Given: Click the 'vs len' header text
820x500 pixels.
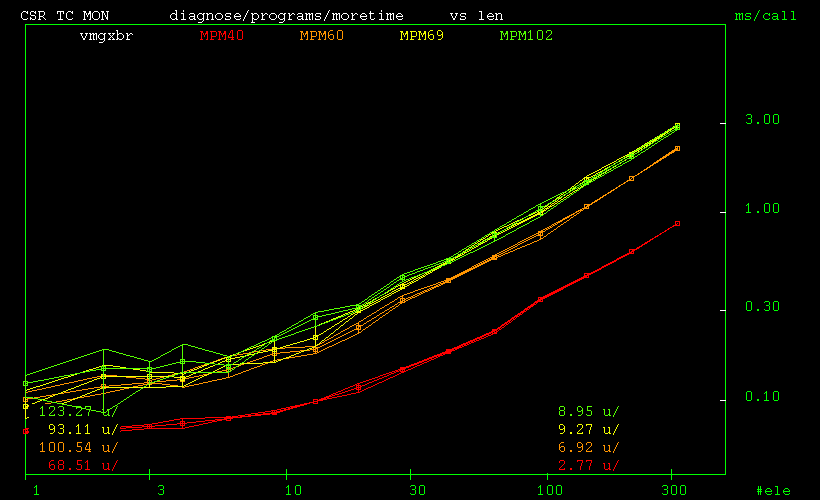Looking at the screenshot, I should [x=476, y=16].
